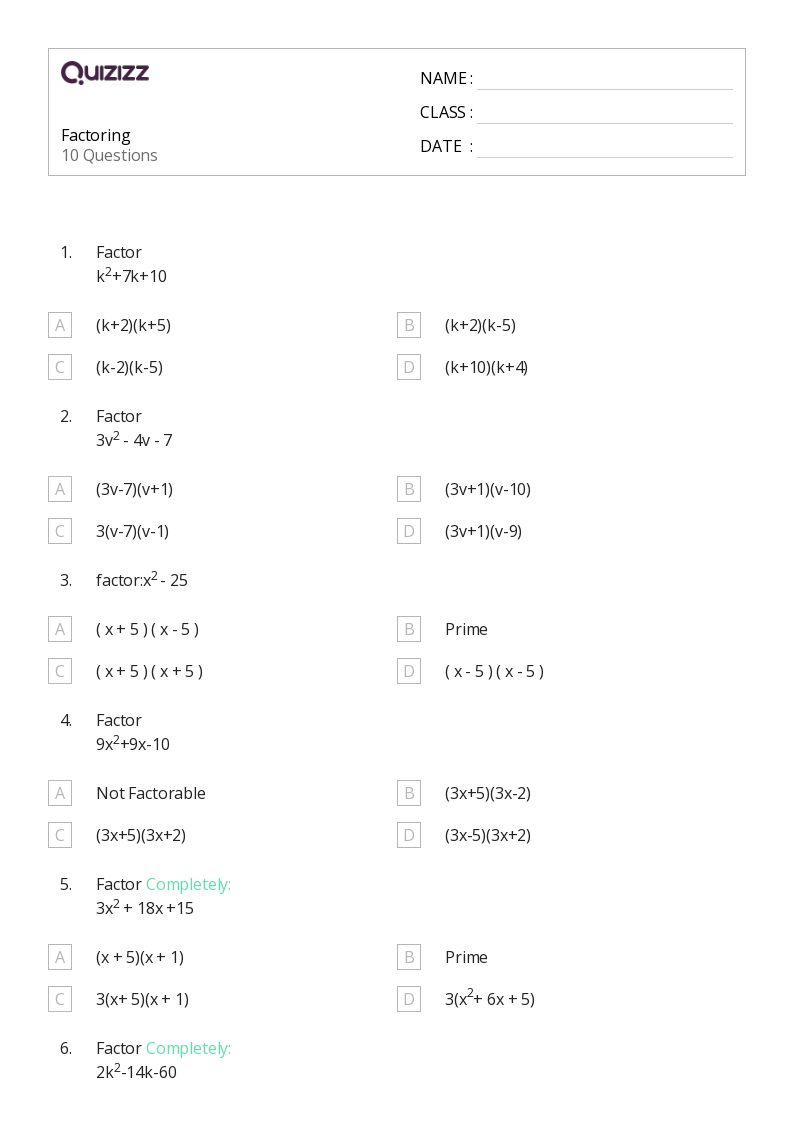This screenshot has height=1123, width=794.
Task: Check box C beside (k-2)(k-5)
Action: pyautogui.click(x=60, y=367)
